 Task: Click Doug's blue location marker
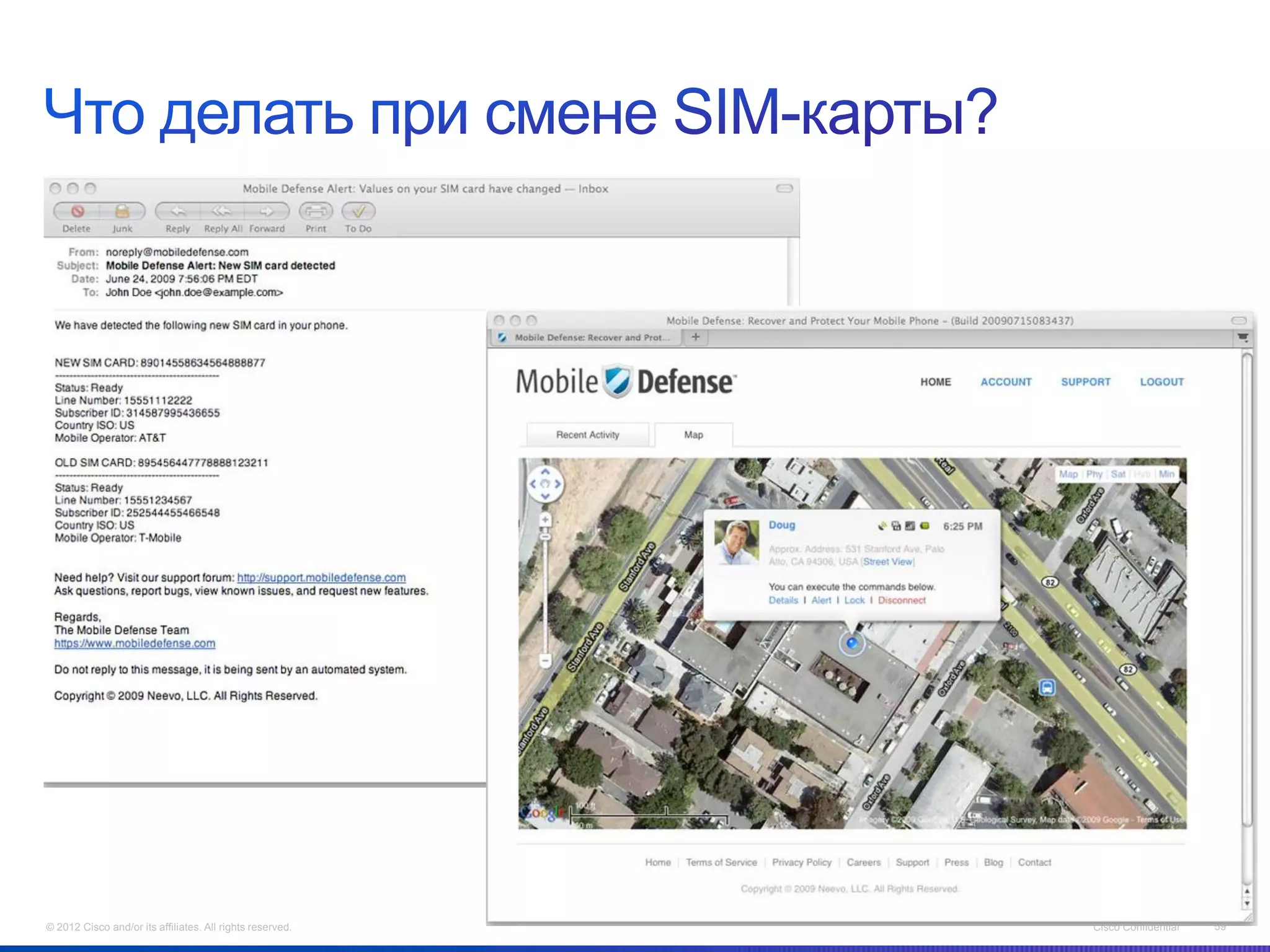[852, 643]
